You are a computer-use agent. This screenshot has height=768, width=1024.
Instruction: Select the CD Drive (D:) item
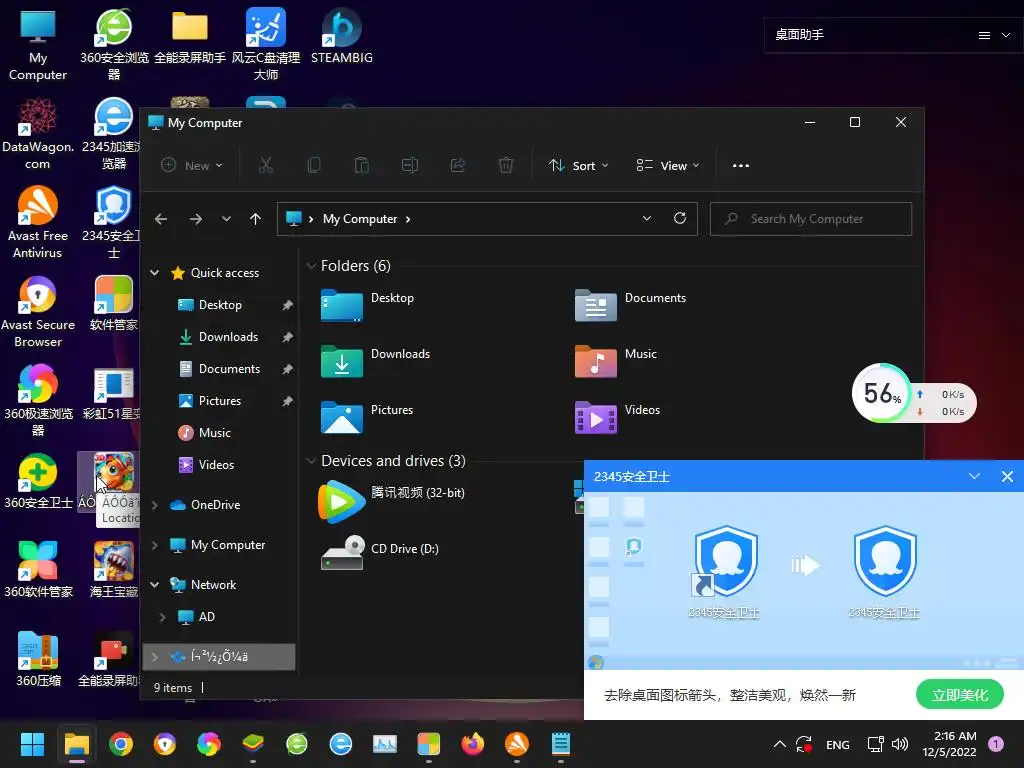(x=379, y=552)
